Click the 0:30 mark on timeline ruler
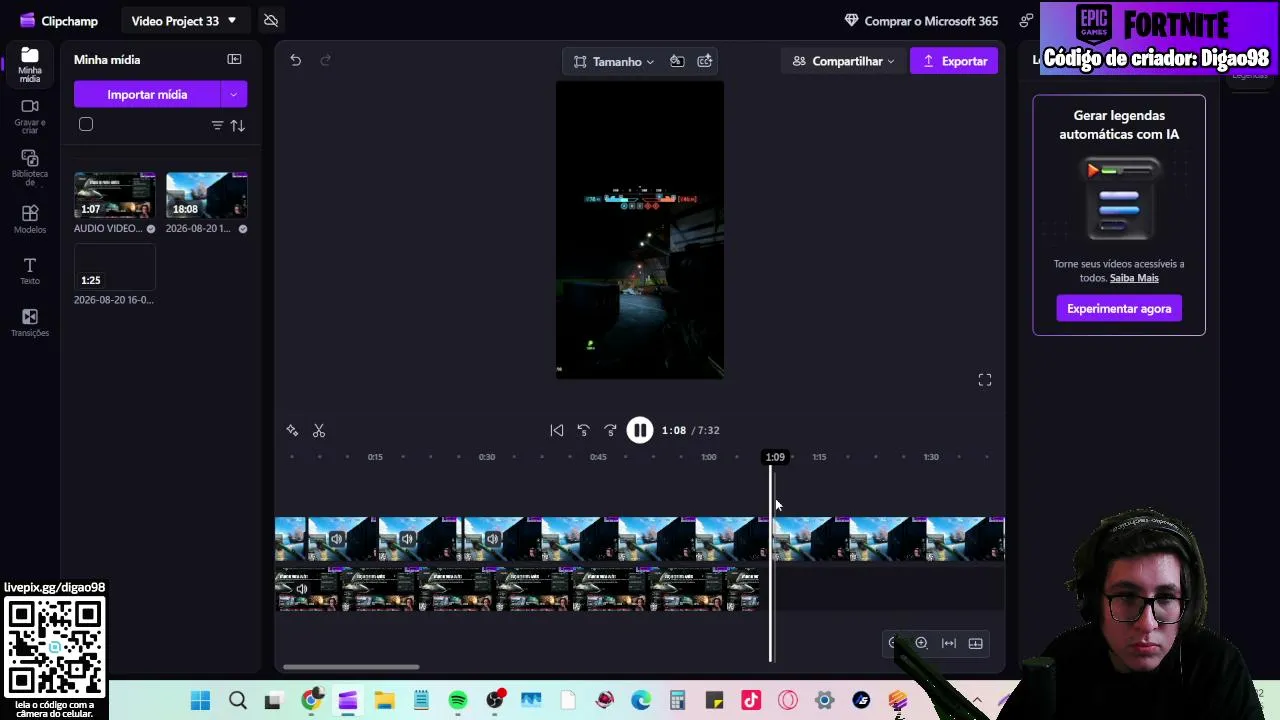Image resolution: width=1280 pixels, height=720 pixels. tap(487, 457)
